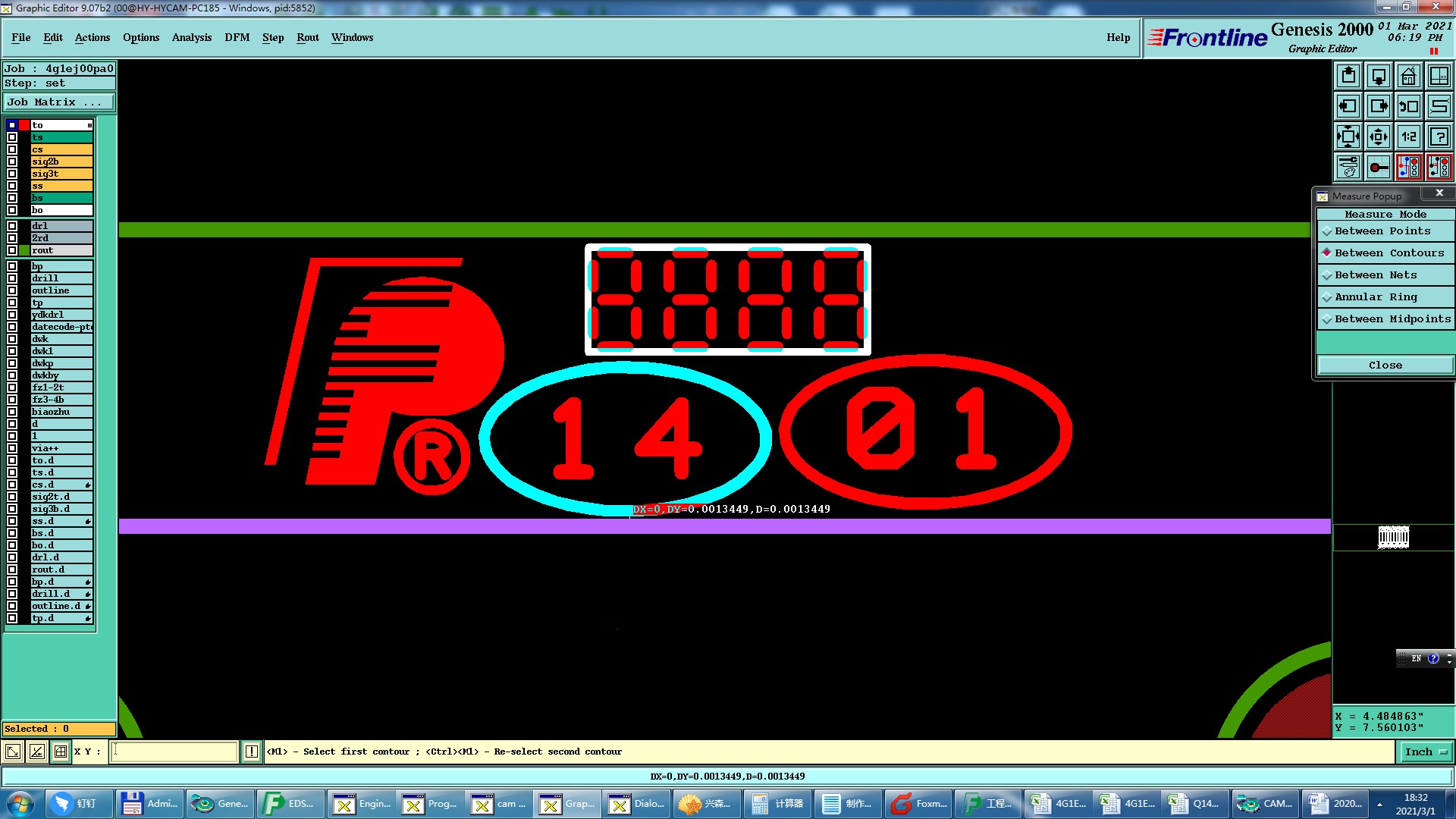Click the X Y coordinate input field
This screenshot has width=1456, height=819.
click(x=174, y=752)
